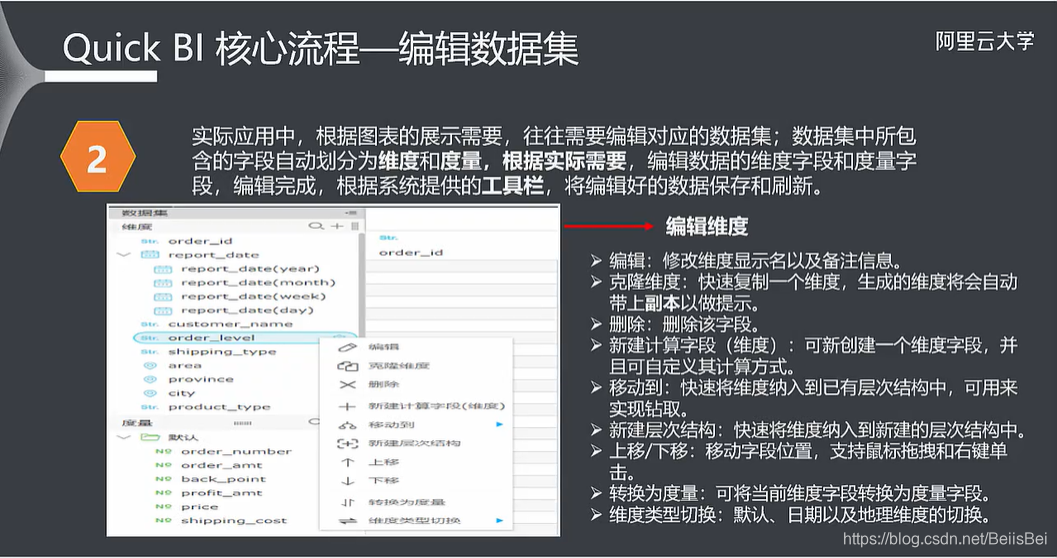Choose 转换为度量 from the context menu
This screenshot has height=558, width=1057.
[x=407, y=502]
